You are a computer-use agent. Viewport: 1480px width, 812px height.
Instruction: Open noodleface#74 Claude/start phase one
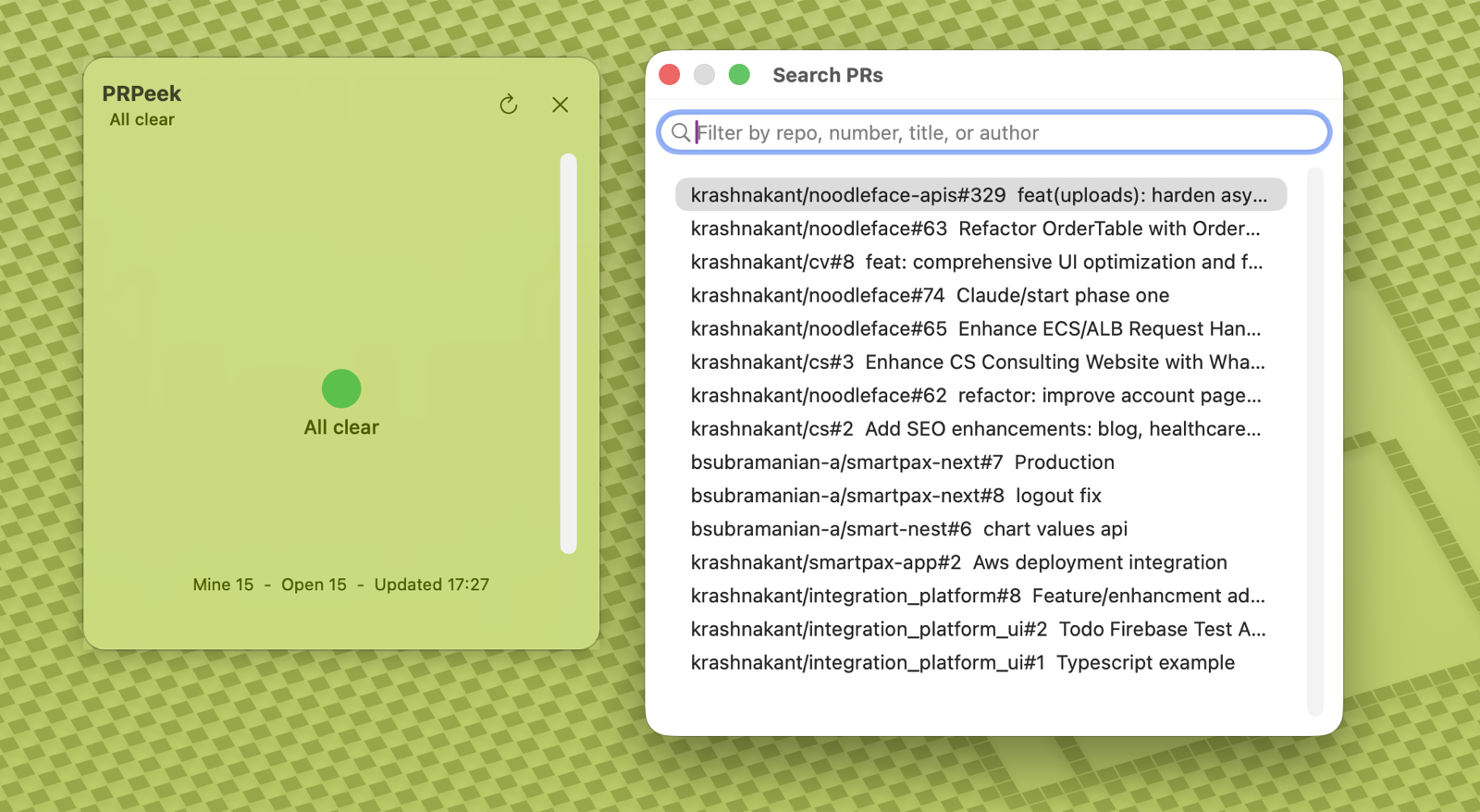point(980,295)
